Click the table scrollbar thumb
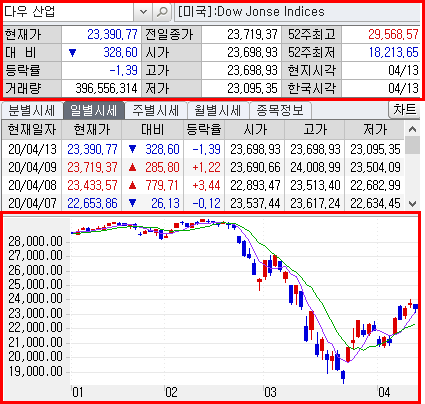 pyautogui.click(x=413, y=145)
